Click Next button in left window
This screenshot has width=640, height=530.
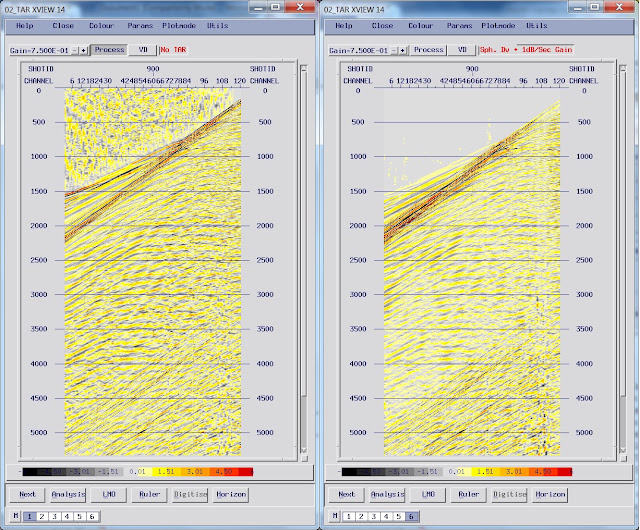point(27,494)
